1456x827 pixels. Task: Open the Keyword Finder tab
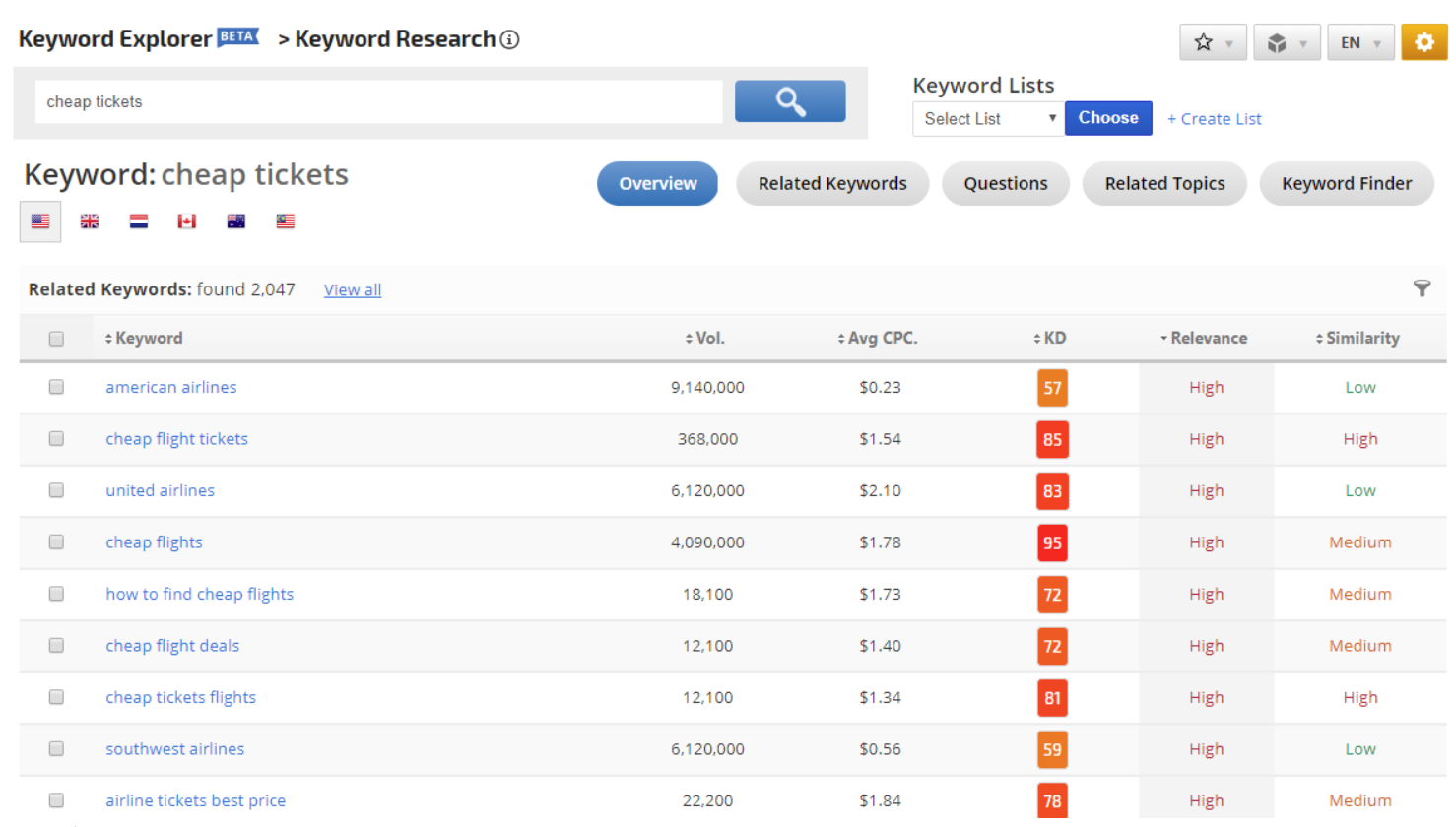[x=1346, y=184]
